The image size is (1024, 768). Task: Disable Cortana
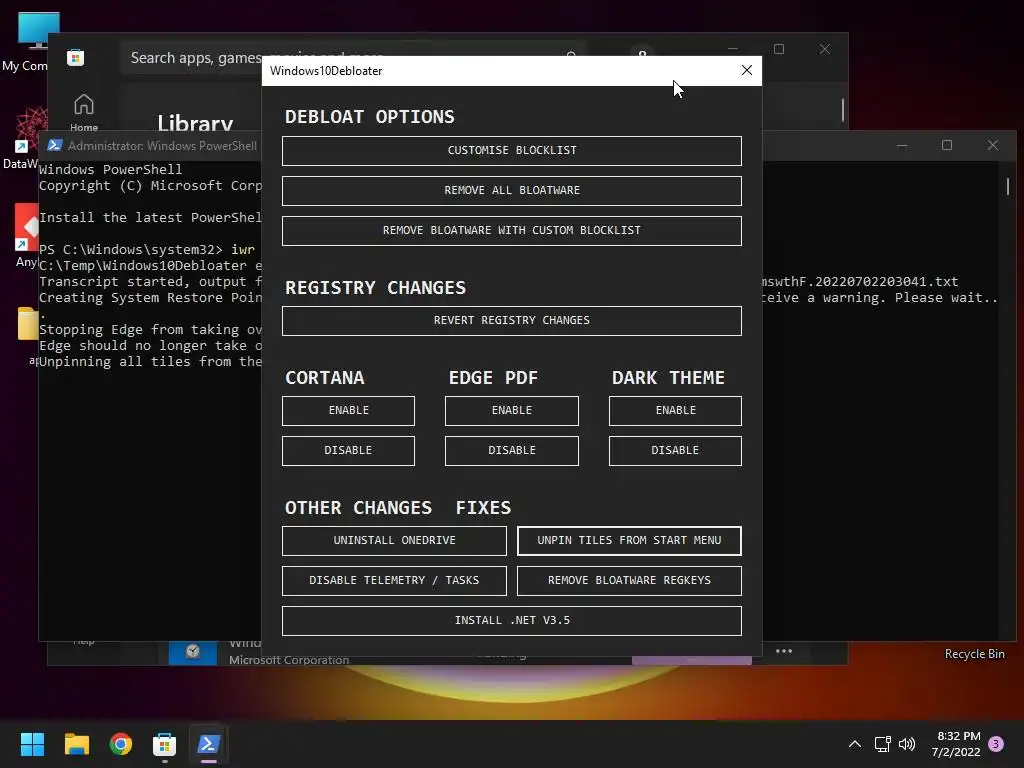(348, 450)
